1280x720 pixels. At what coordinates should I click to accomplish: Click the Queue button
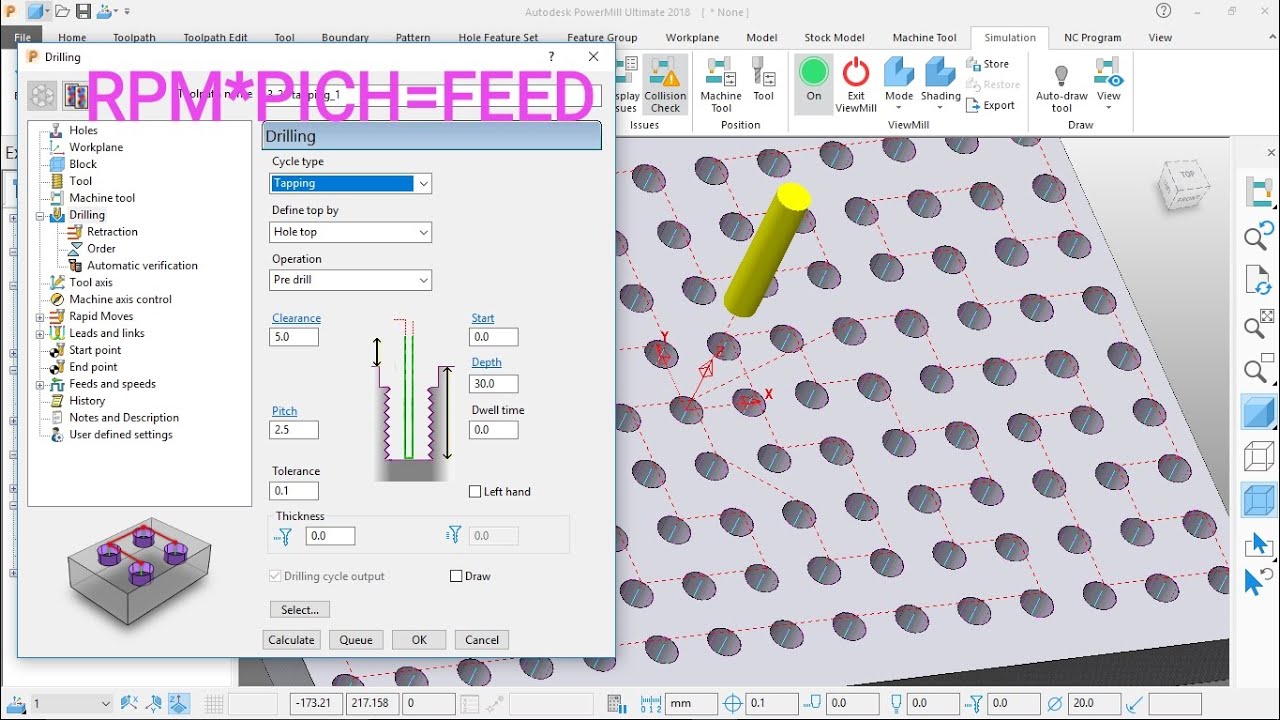click(x=356, y=640)
